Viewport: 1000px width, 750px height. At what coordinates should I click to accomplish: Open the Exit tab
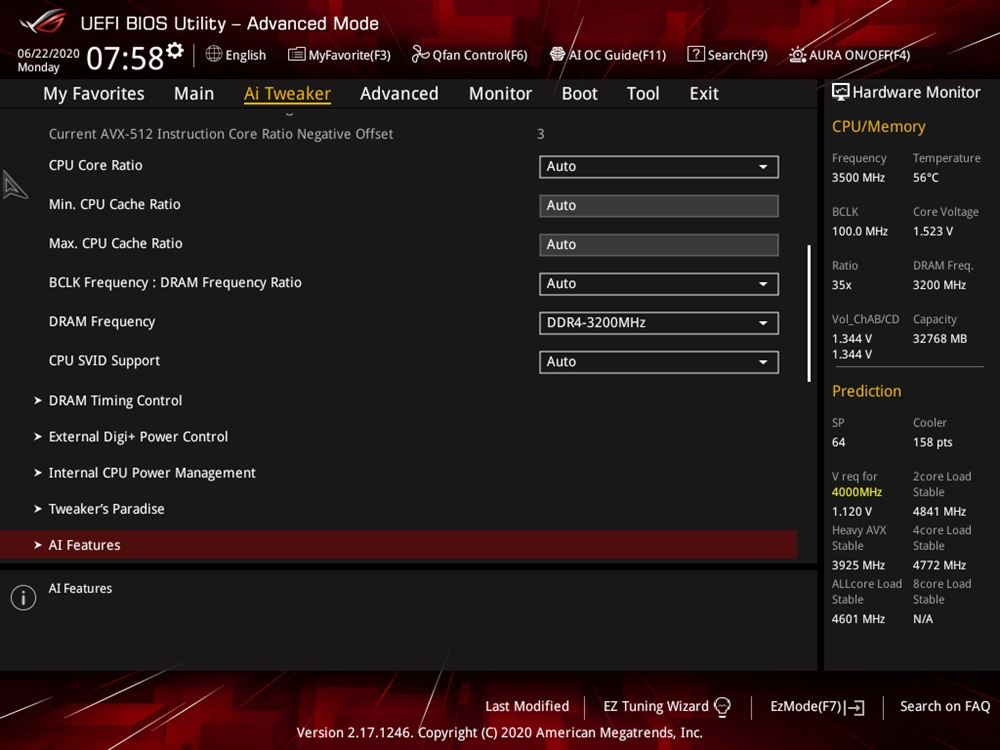tap(704, 94)
